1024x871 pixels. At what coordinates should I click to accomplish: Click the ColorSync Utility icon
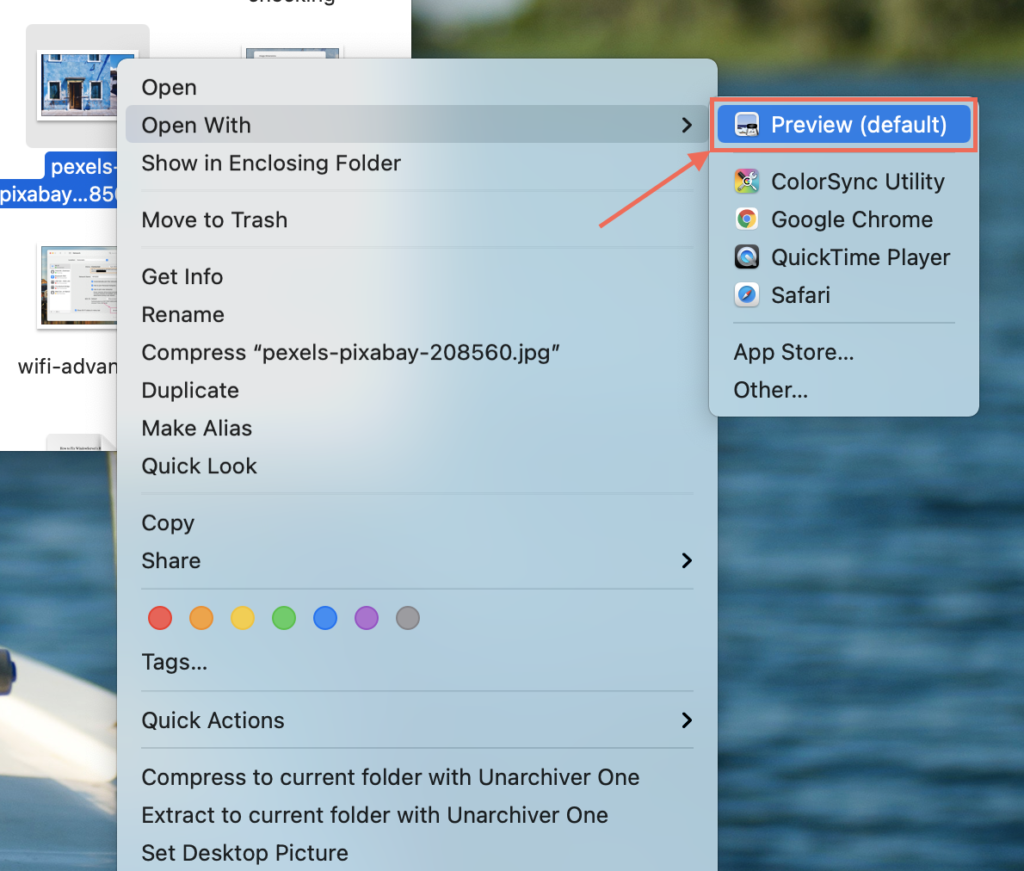click(747, 182)
